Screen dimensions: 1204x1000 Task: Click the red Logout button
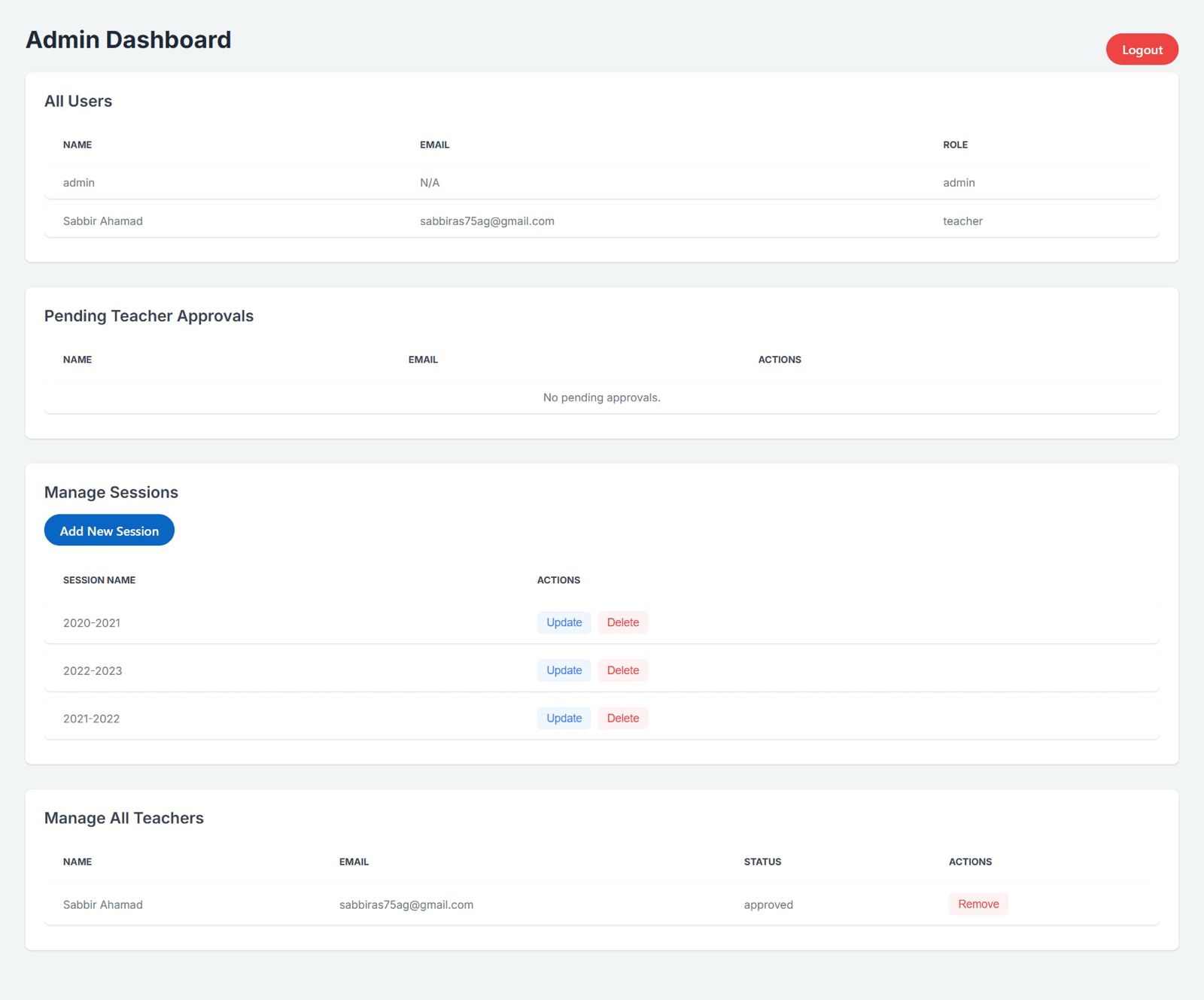pos(1142,50)
